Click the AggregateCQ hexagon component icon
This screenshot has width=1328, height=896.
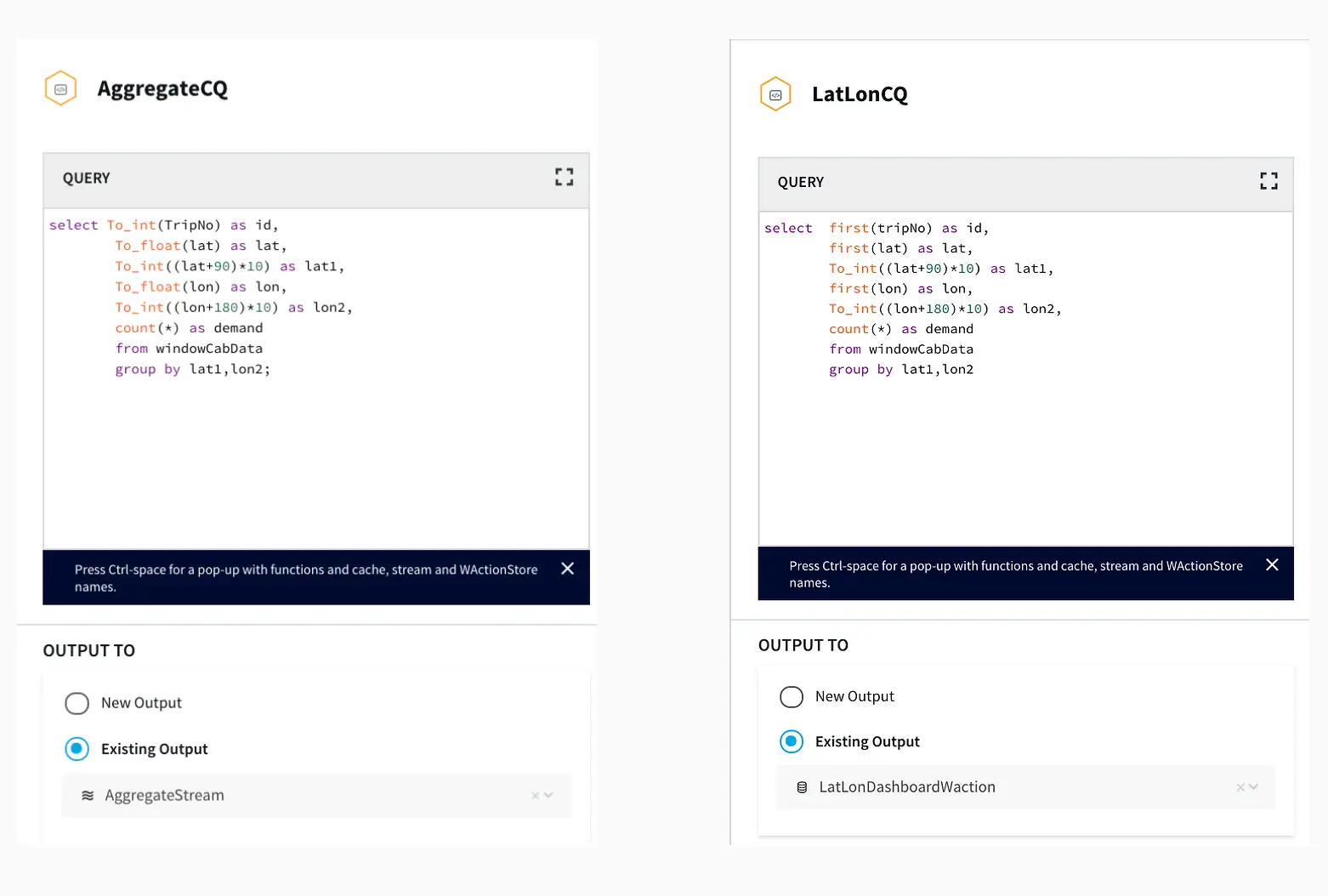[x=60, y=88]
